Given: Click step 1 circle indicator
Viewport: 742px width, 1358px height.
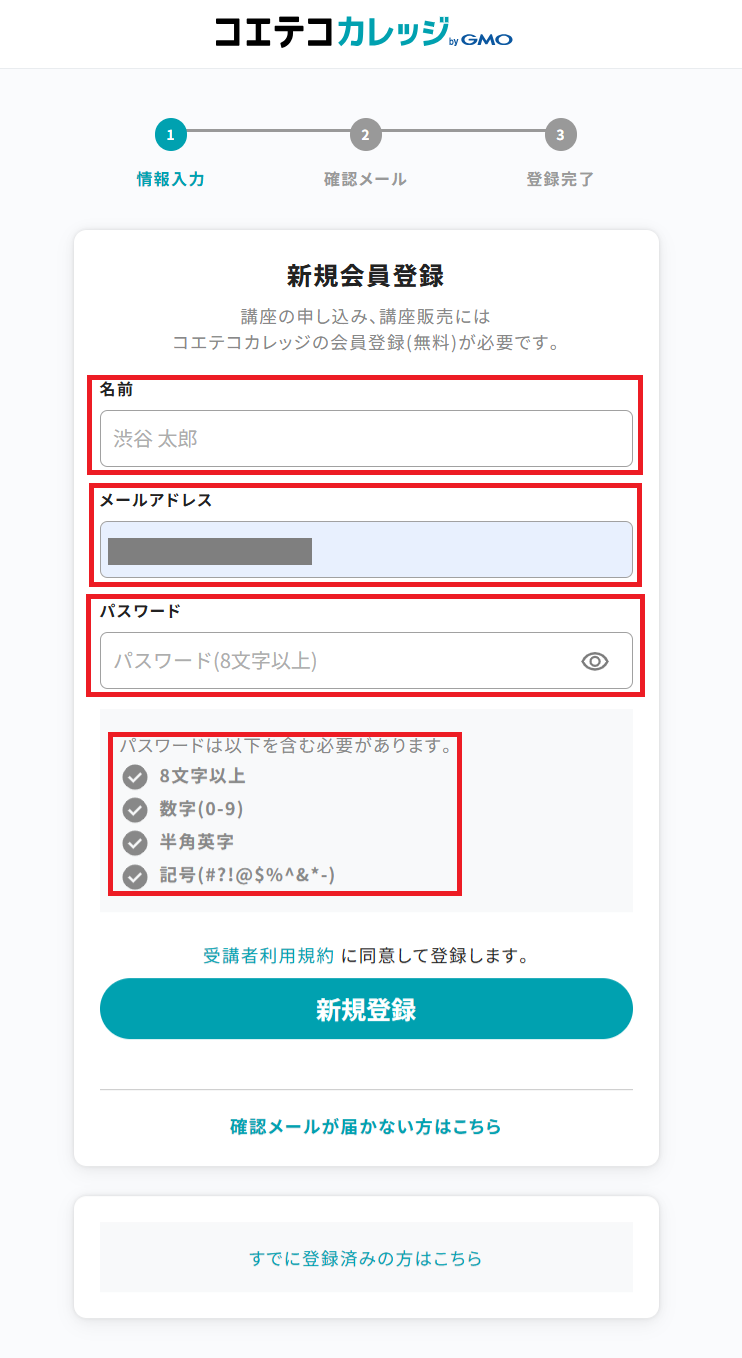Looking at the screenshot, I should tap(170, 134).
